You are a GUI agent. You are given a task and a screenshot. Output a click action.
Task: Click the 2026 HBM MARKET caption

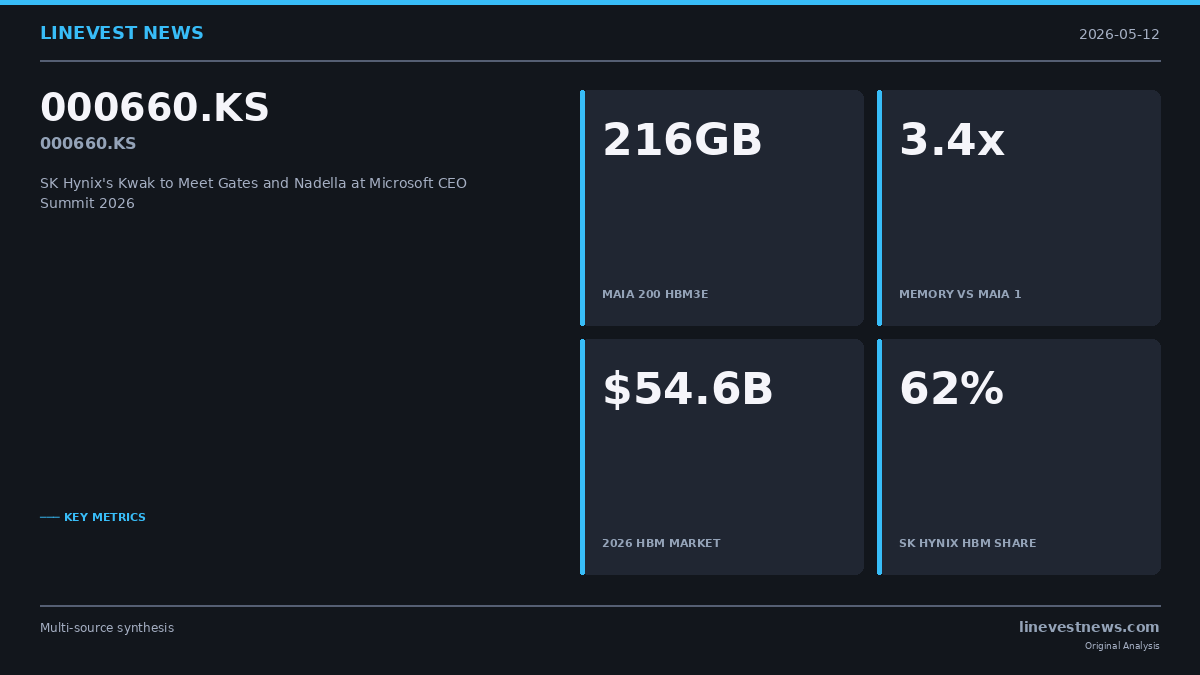[x=661, y=544]
